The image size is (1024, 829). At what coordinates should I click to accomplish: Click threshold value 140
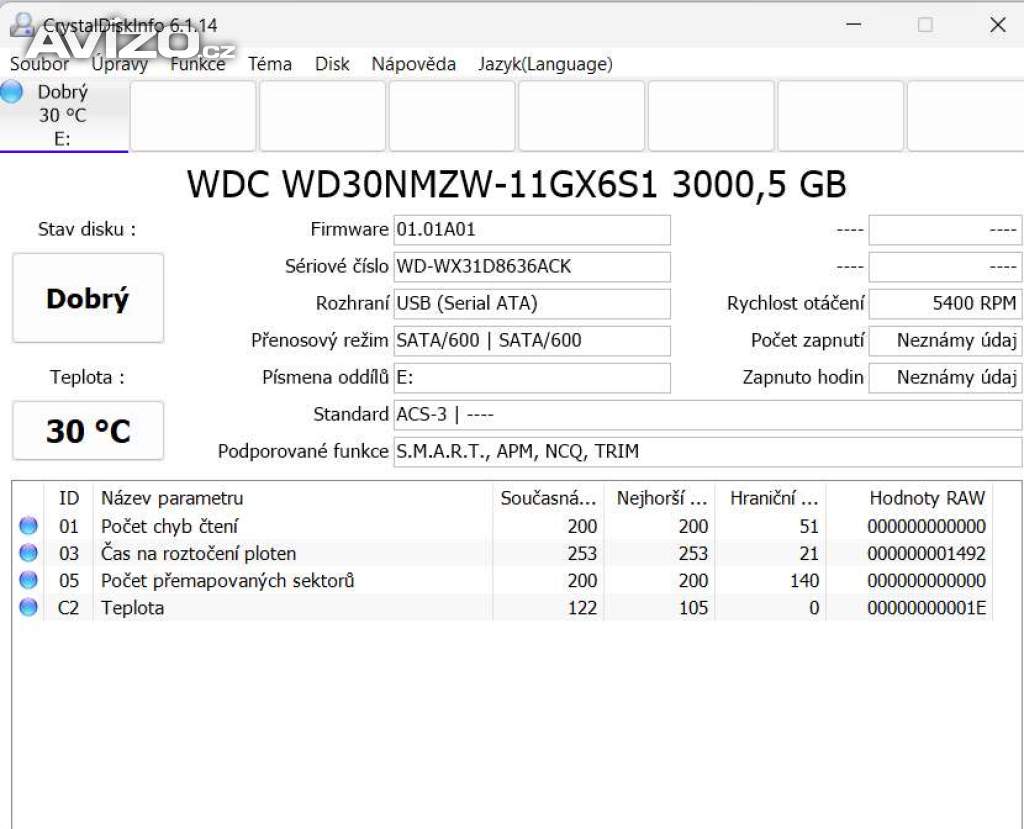pyautogui.click(x=804, y=580)
